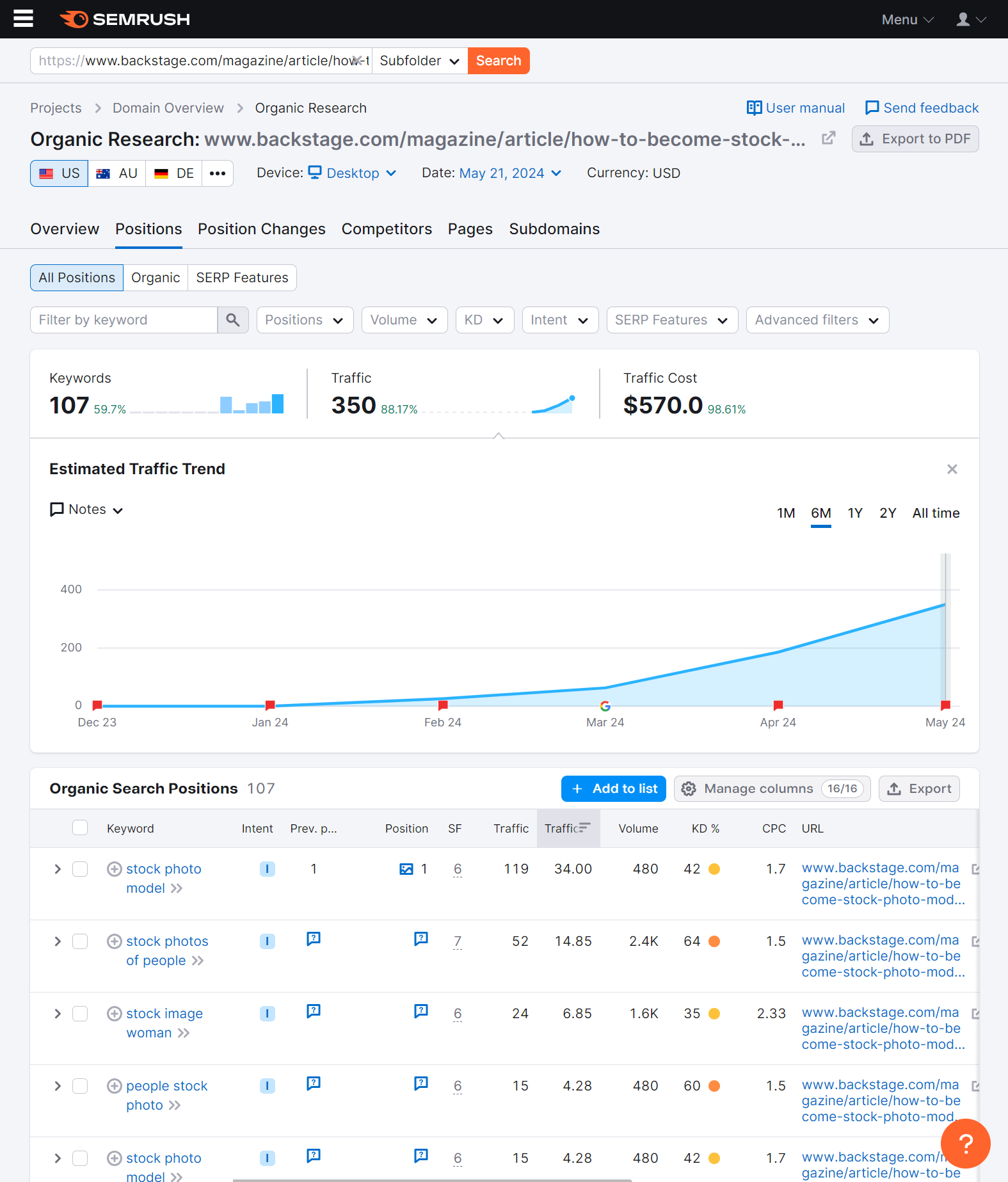This screenshot has height=1182, width=1008.
Task: Click the keyword filter search magnifier
Action: tap(233, 320)
